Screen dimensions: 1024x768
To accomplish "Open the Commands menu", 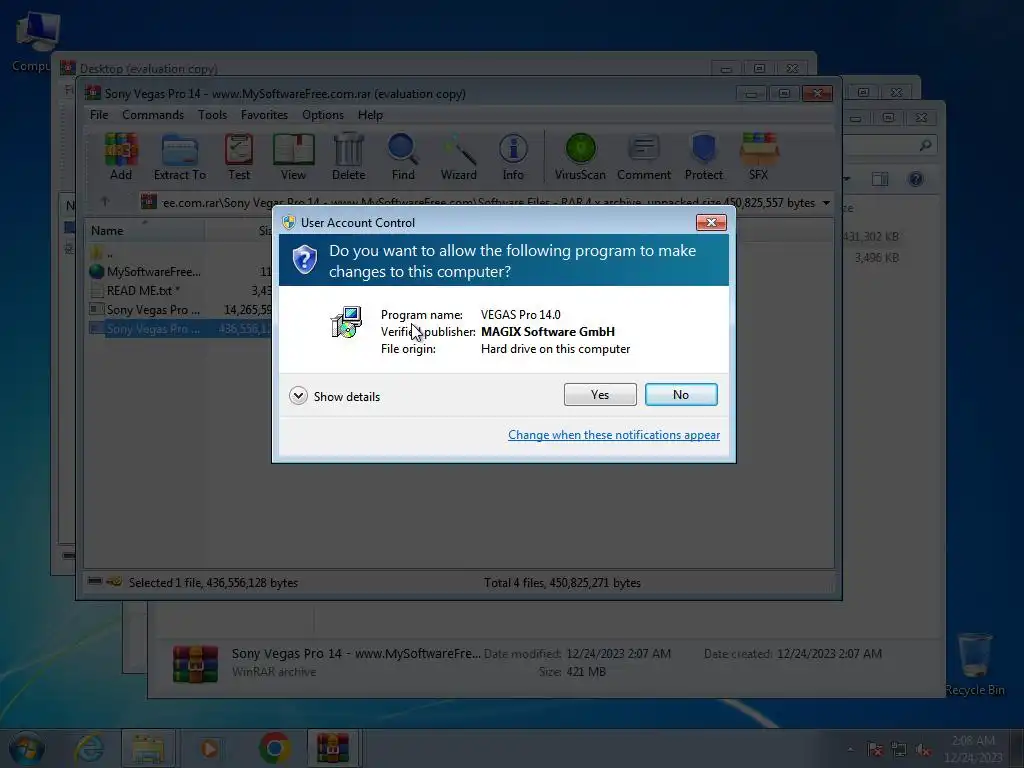I will (x=153, y=115).
